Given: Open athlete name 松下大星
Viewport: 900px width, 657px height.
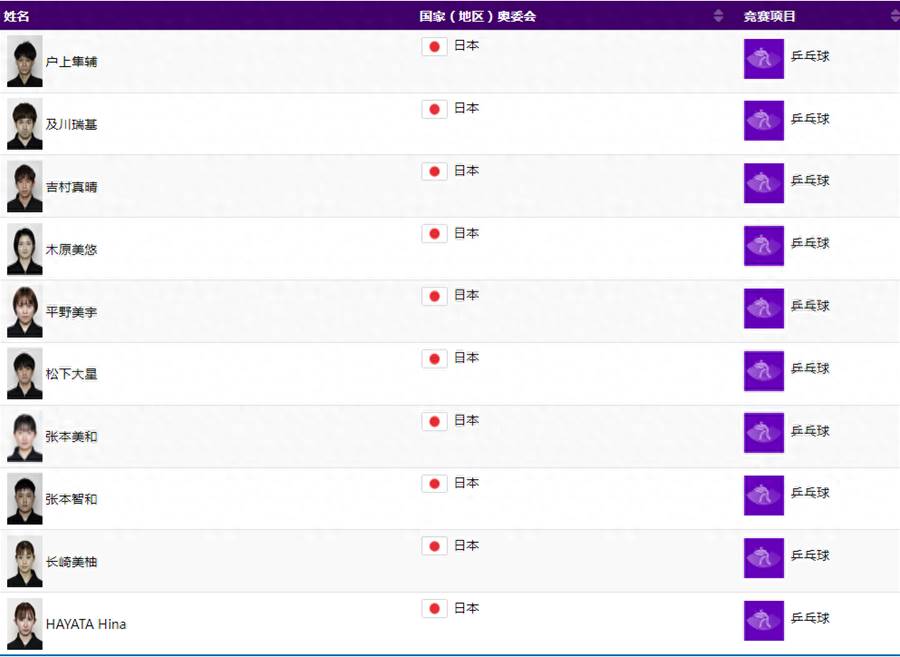Looking at the screenshot, I should click(71, 374).
